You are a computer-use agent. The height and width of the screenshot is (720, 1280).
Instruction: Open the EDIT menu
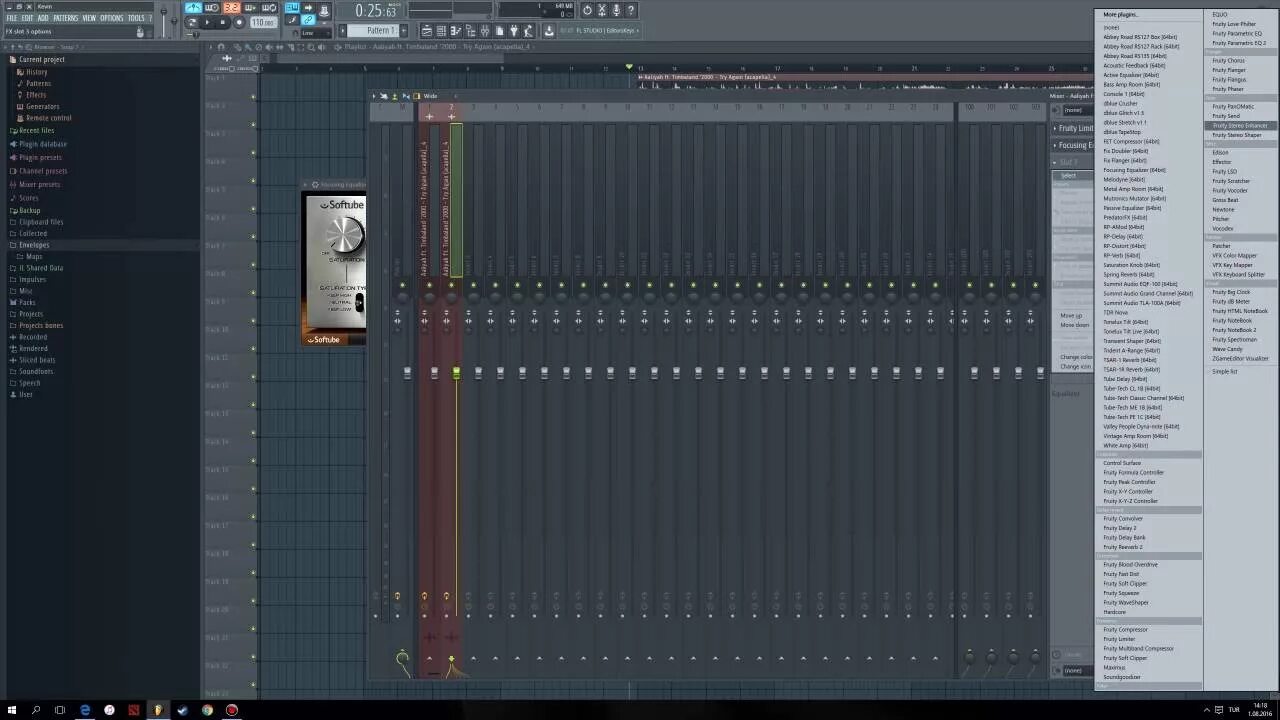(x=27, y=18)
